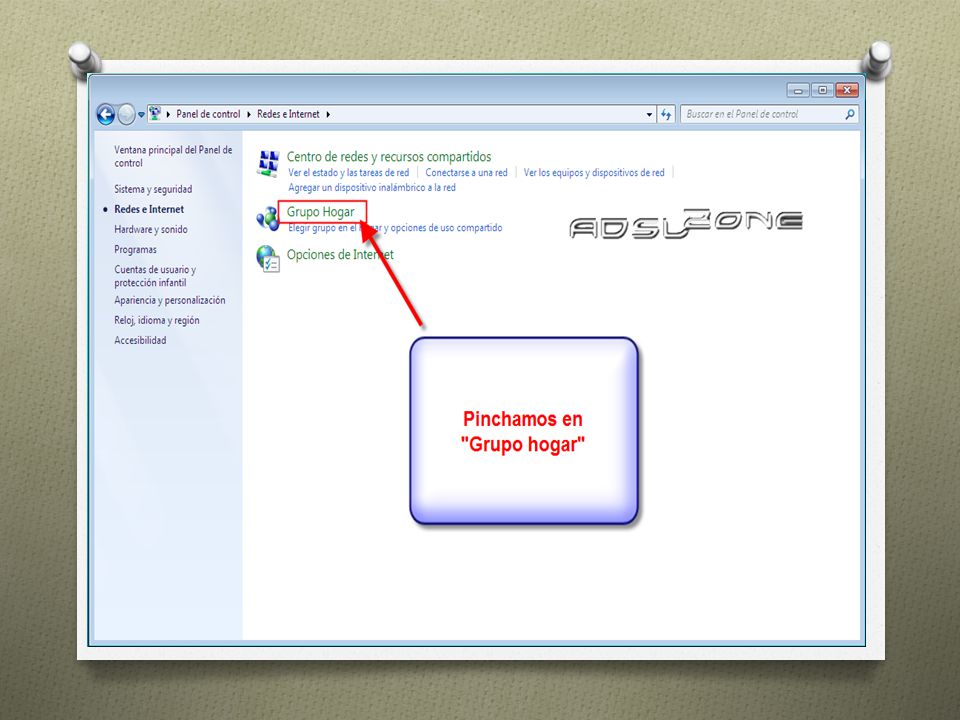
Task: Open Centro de redes y recursos compartidos
Action: click(x=389, y=157)
